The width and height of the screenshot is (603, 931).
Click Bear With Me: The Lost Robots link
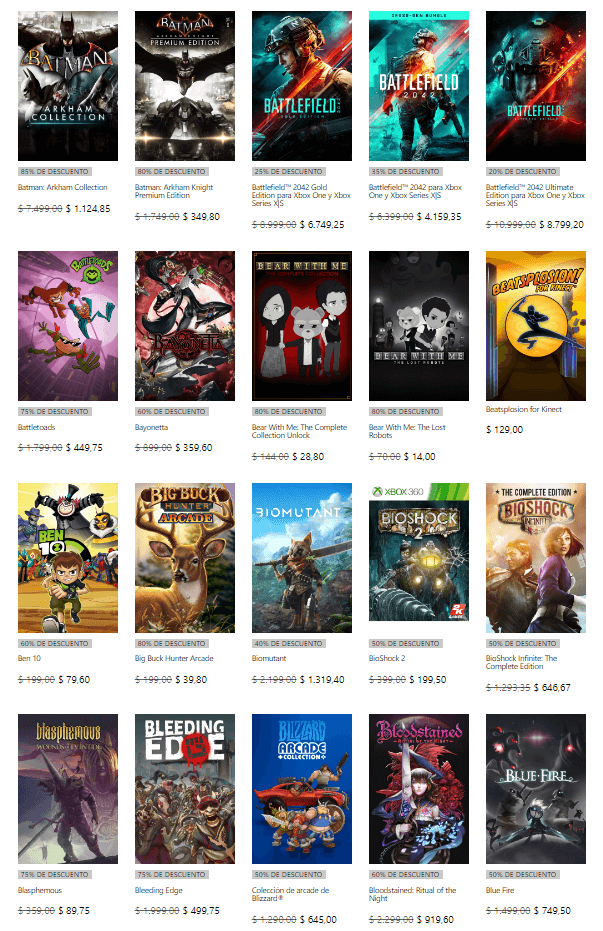point(407,431)
